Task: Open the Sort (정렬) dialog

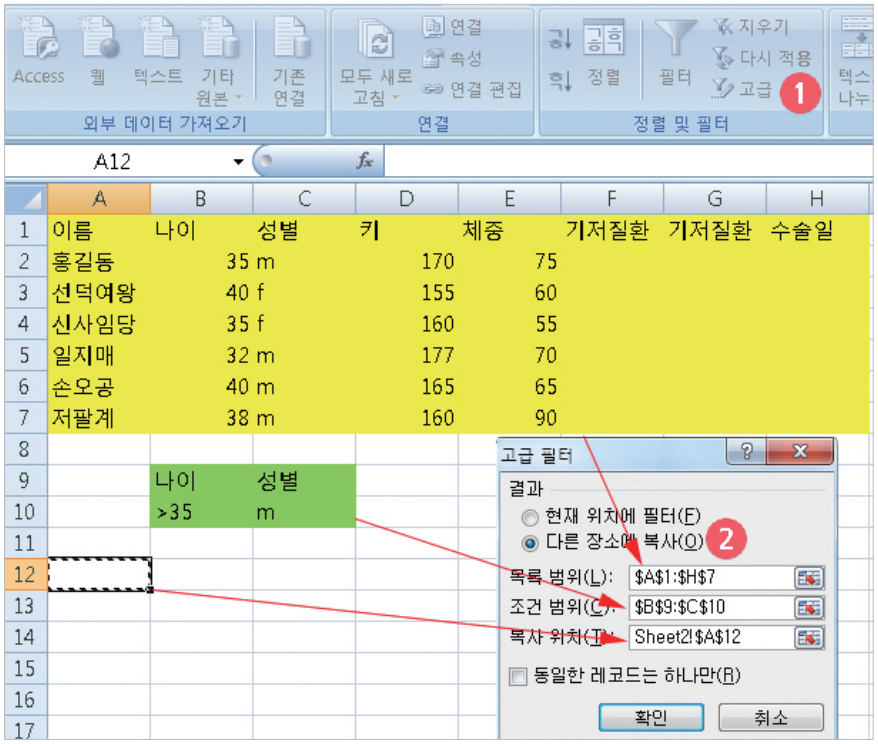Action: tap(604, 53)
